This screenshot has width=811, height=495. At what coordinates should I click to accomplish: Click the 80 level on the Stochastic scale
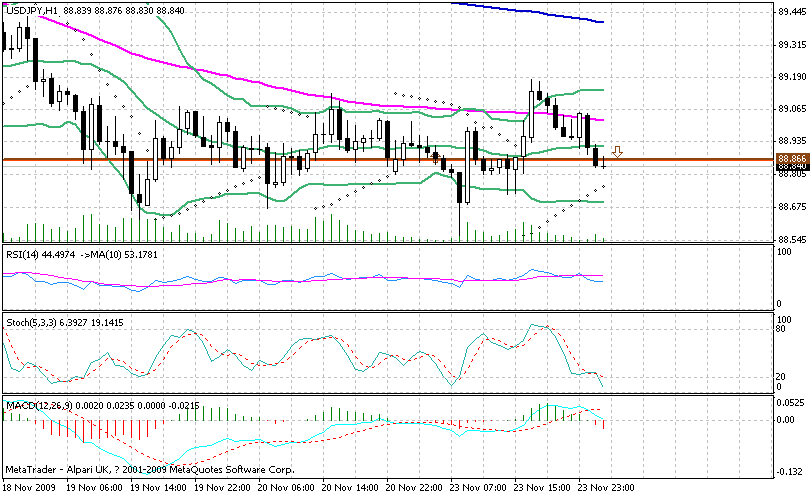(782, 328)
